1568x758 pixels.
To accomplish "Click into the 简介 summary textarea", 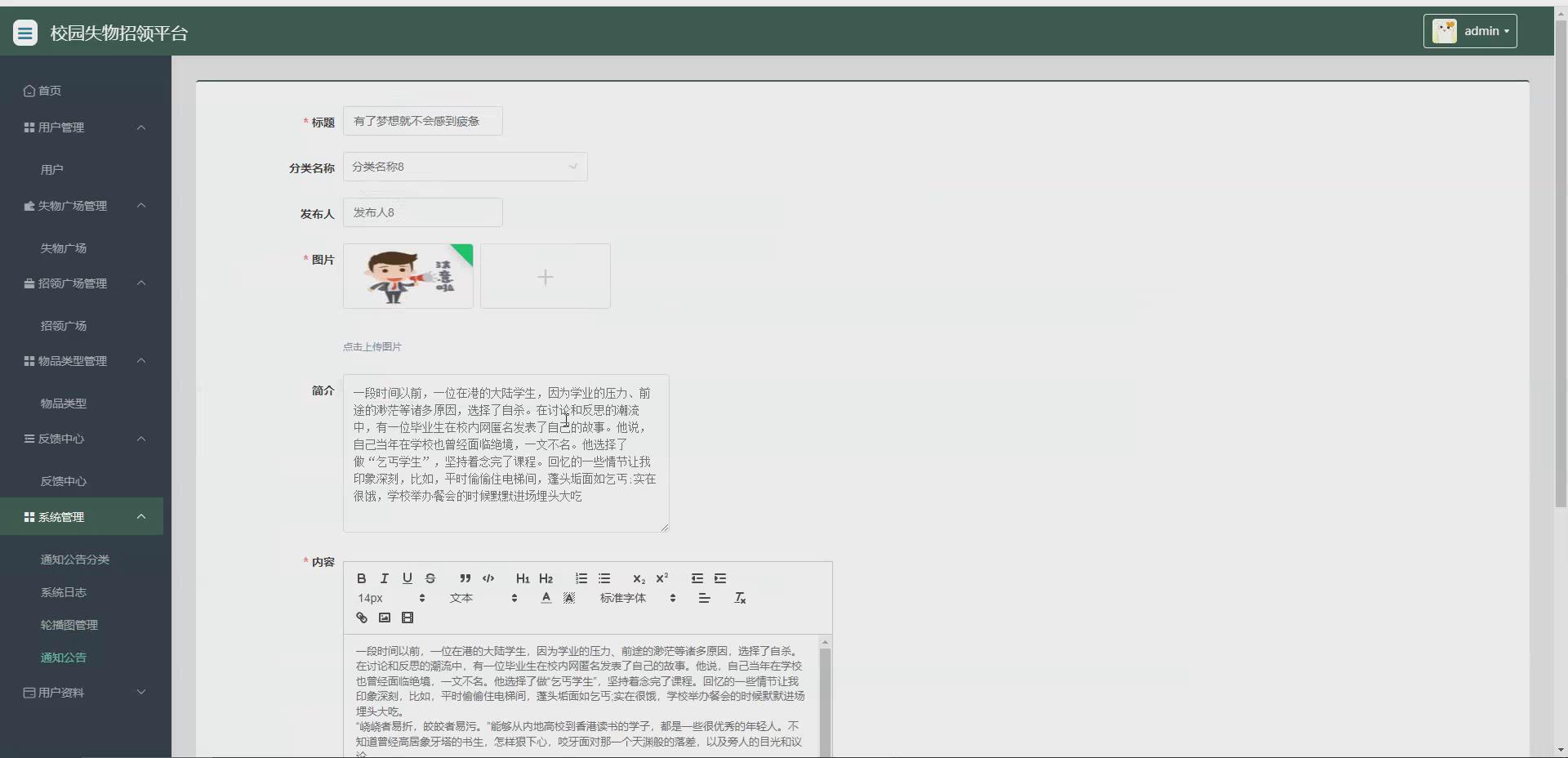I will (x=506, y=453).
